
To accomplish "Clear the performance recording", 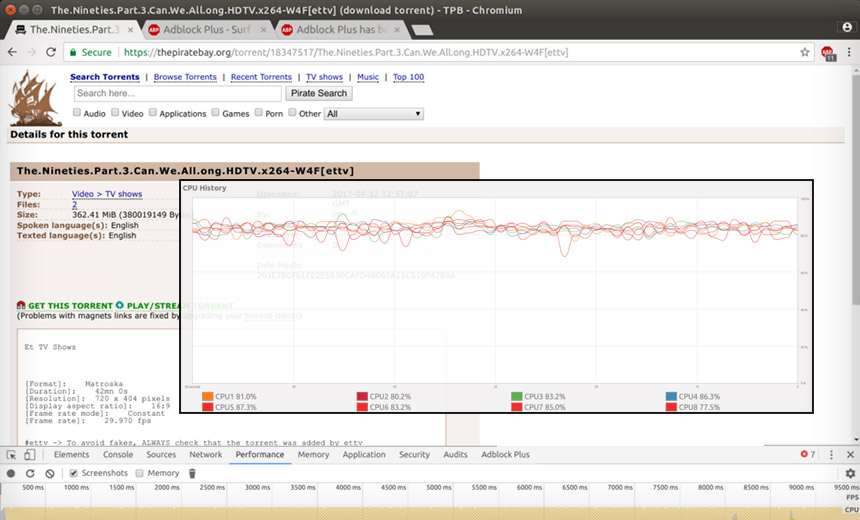I will point(50,473).
